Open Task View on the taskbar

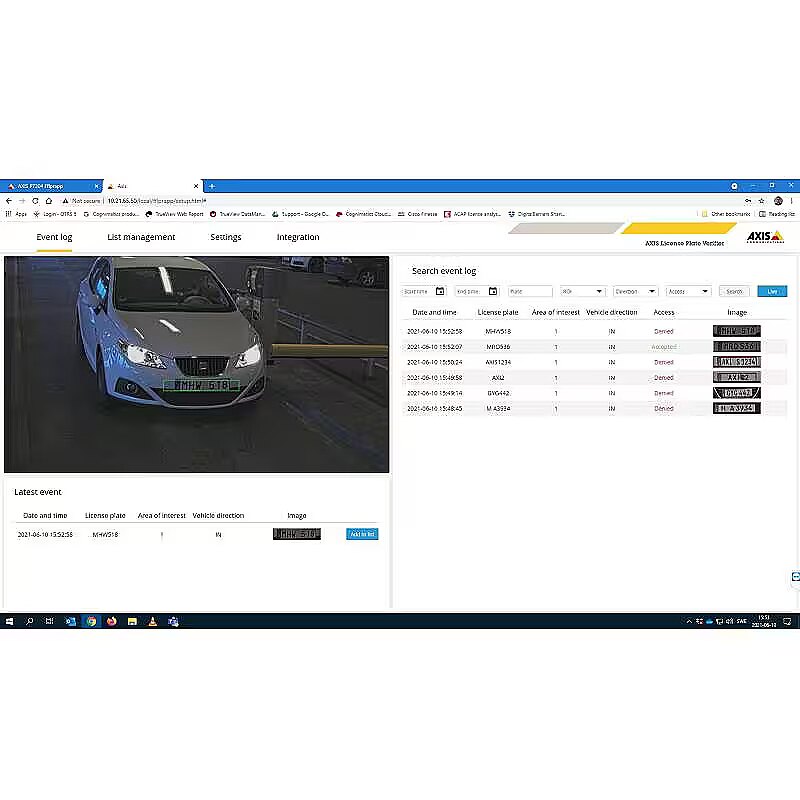click(x=49, y=621)
